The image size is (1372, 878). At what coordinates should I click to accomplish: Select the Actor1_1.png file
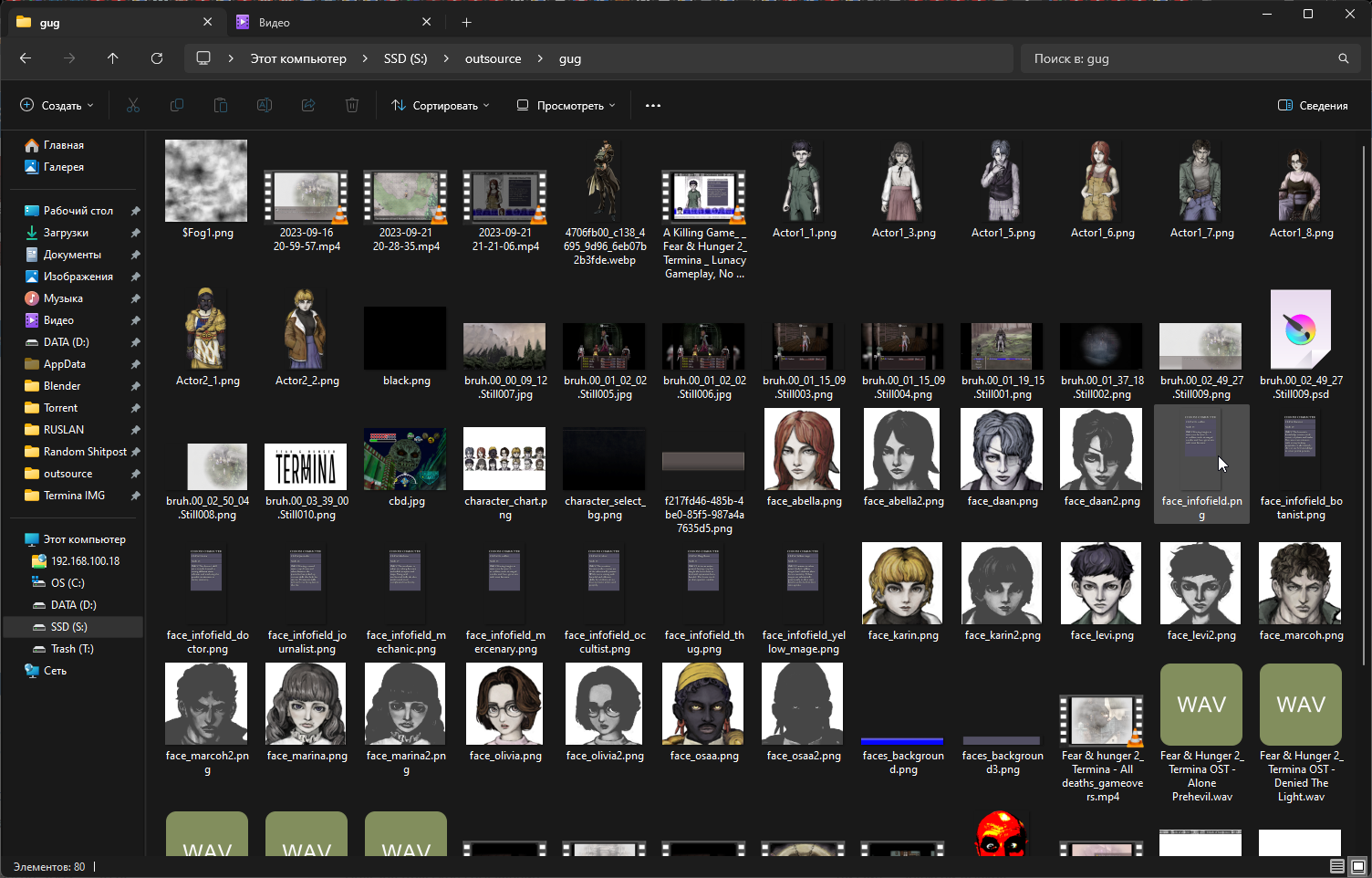pyautogui.click(x=804, y=191)
